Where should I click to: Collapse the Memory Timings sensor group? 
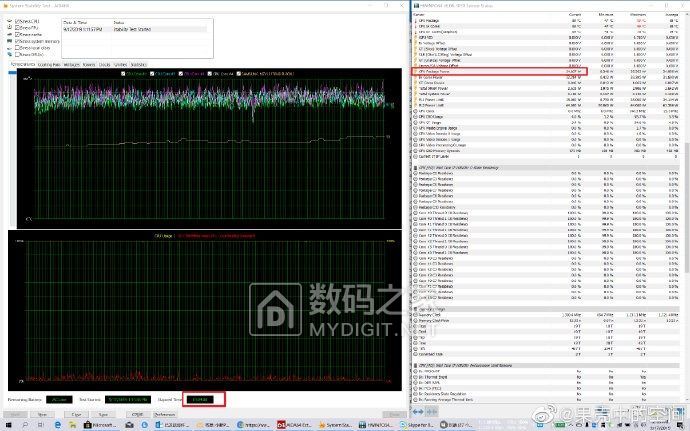tap(415, 309)
